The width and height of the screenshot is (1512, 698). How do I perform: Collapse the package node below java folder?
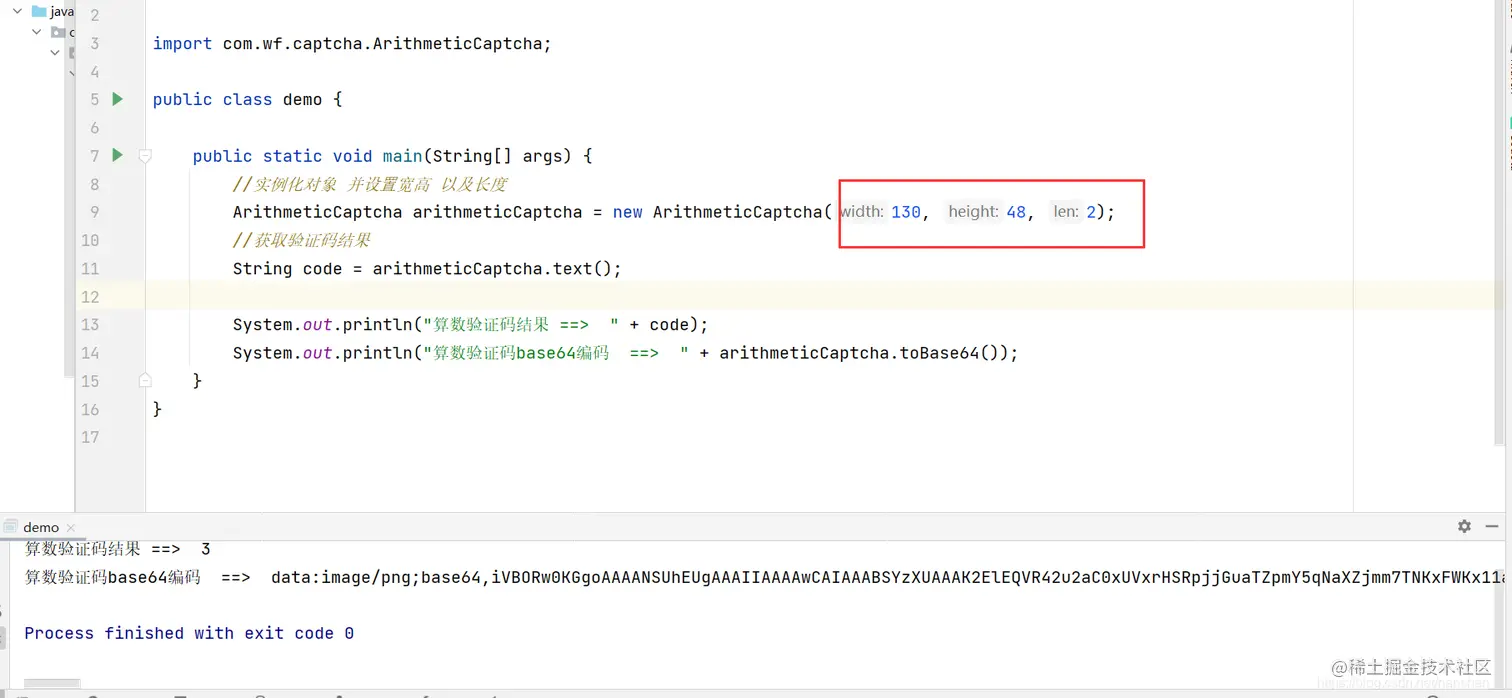click(x=37, y=32)
